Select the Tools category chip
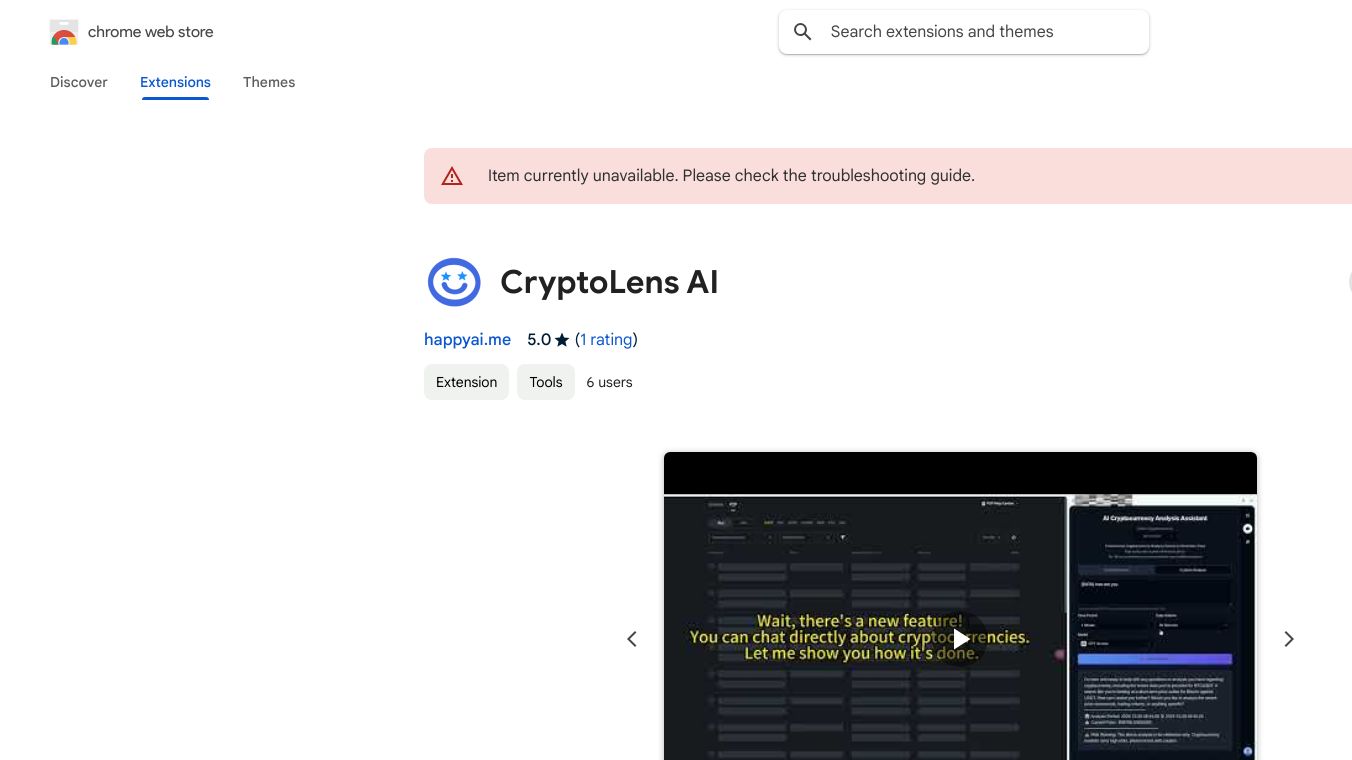 (x=546, y=382)
